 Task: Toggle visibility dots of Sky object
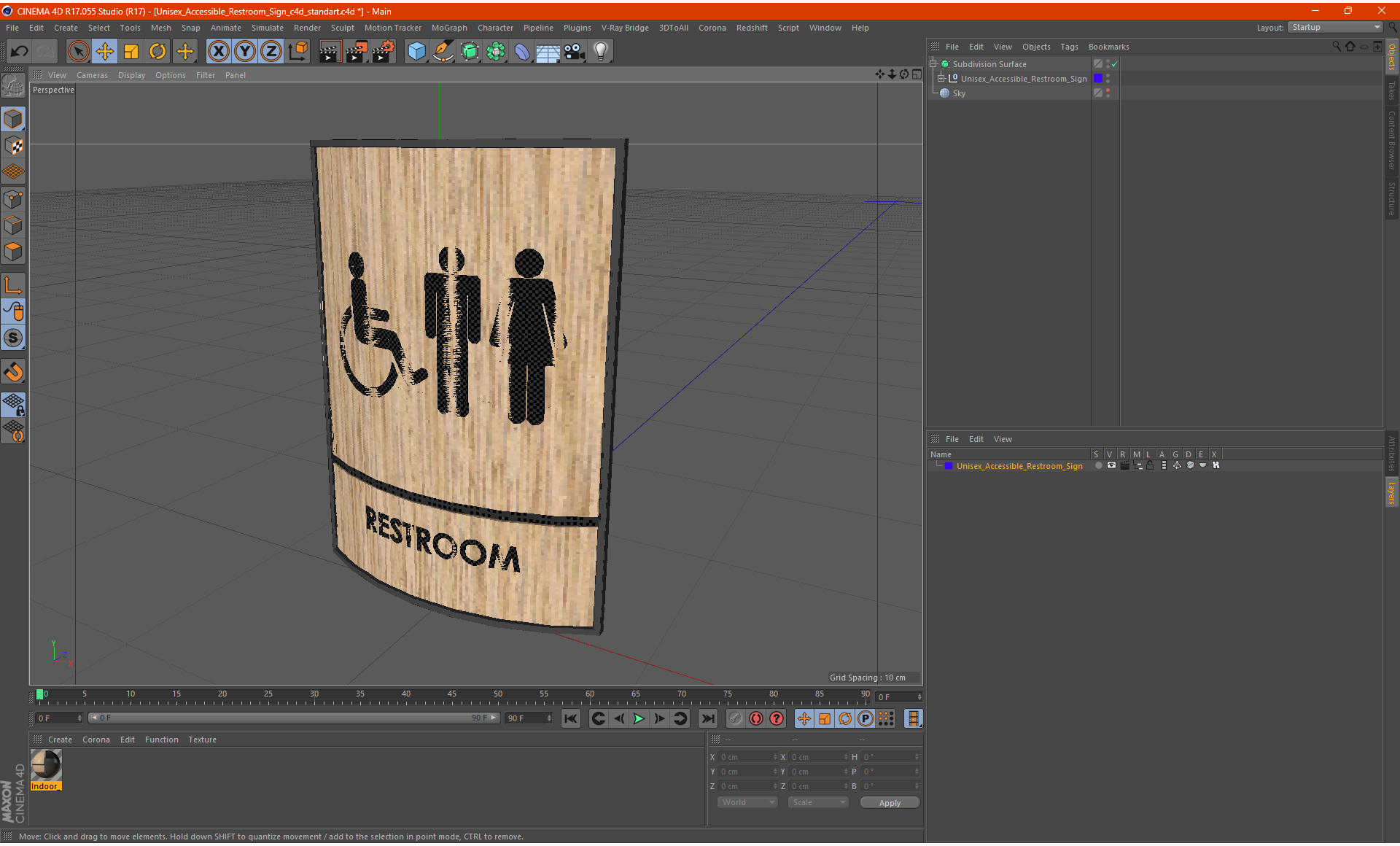point(1108,93)
